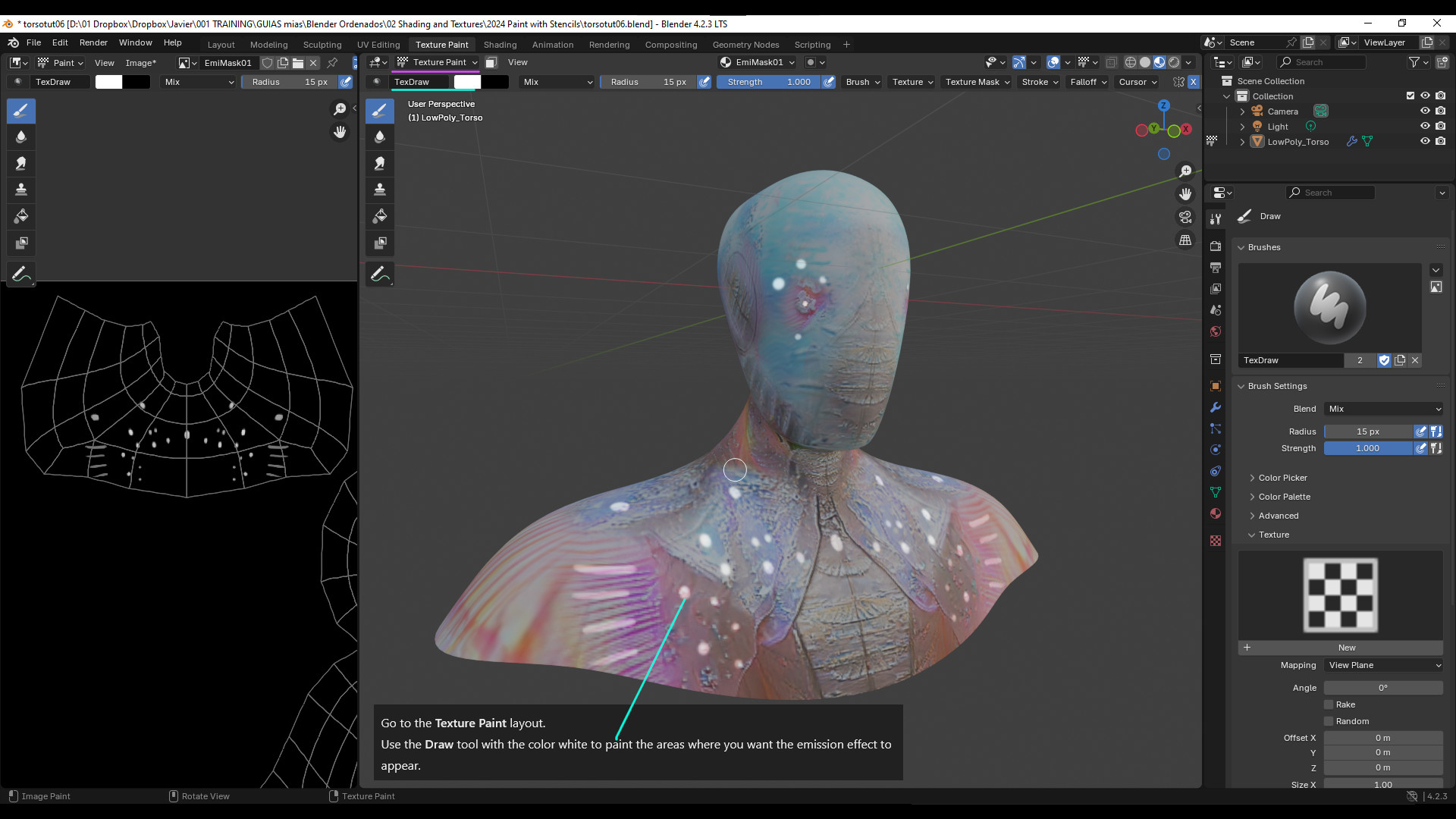
Task: Select the Annotate tool in 3D viewport
Action: tap(380, 275)
